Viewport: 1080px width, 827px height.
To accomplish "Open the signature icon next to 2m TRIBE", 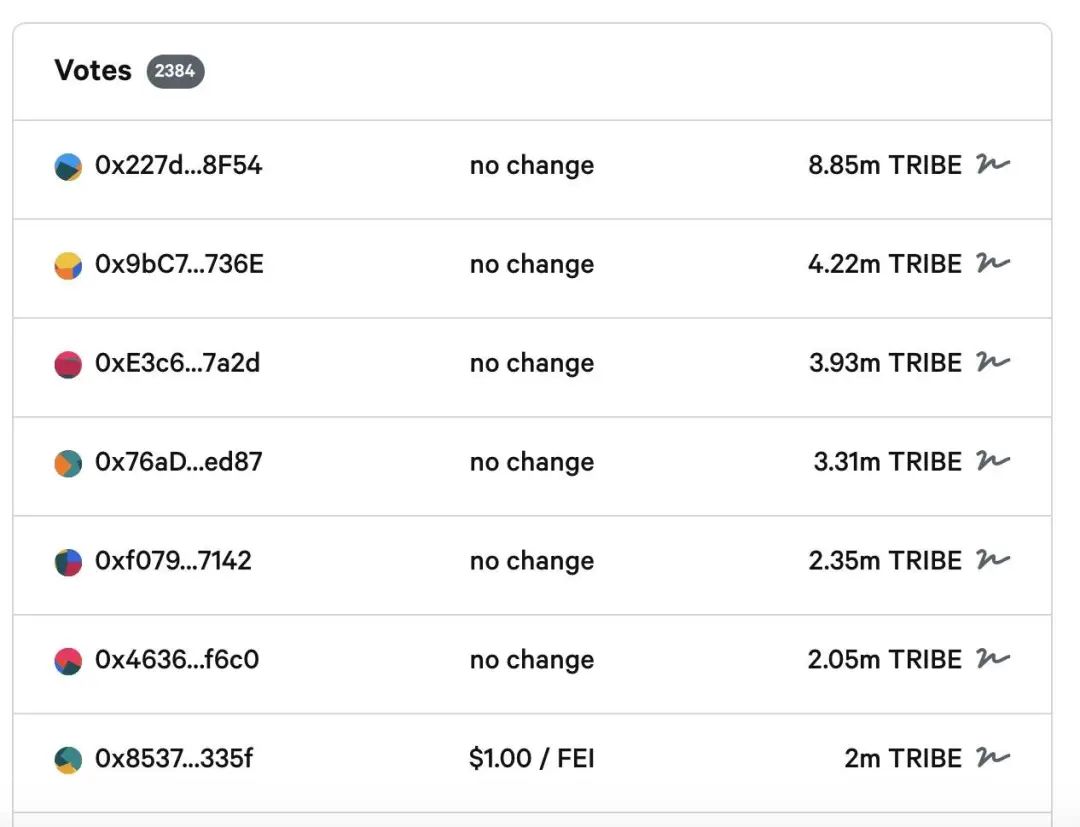I will click(993, 757).
